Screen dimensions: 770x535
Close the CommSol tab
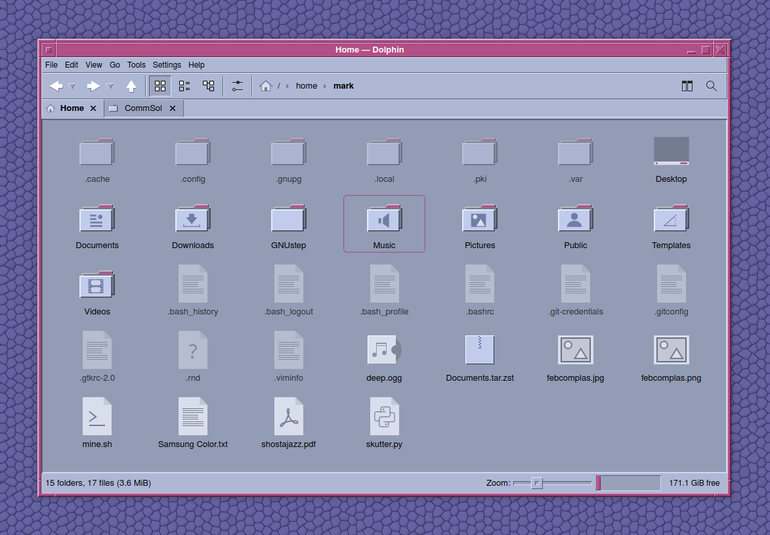coord(172,108)
